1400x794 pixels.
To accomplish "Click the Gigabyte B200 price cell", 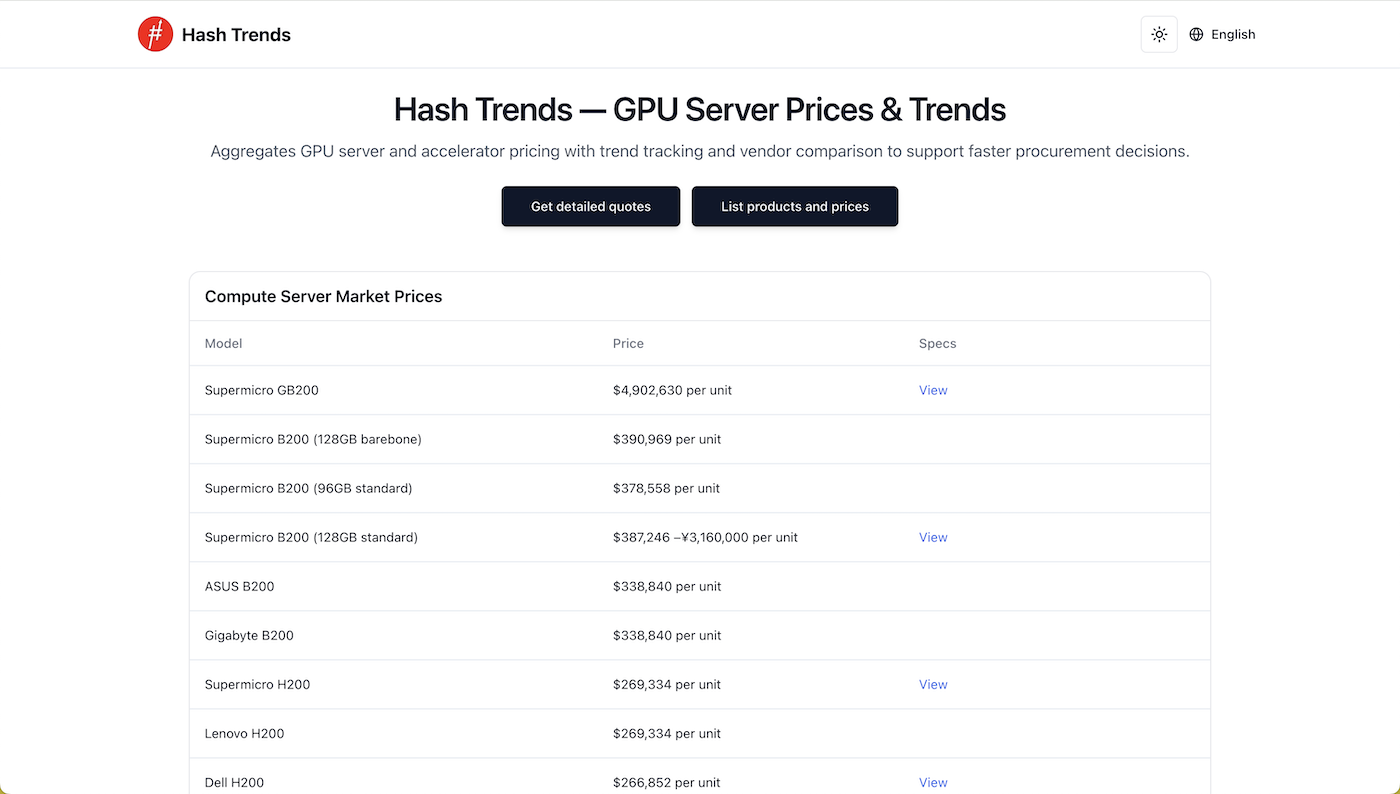I will pyautogui.click(x=667, y=635).
